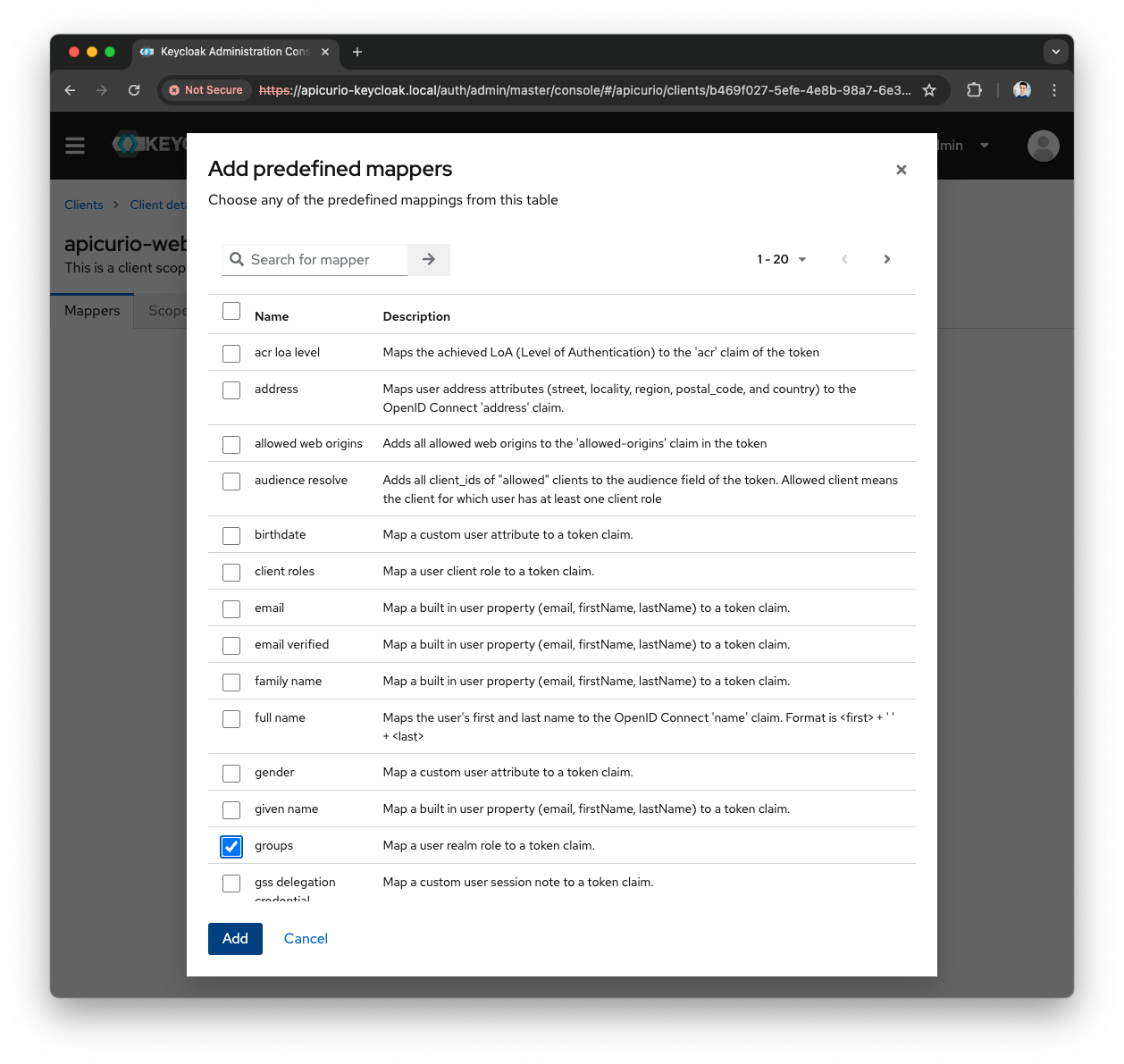Image resolution: width=1124 pixels, height=1064 pixels.
Task: Go back using the browser back arrow
Action: pos(70,90)
